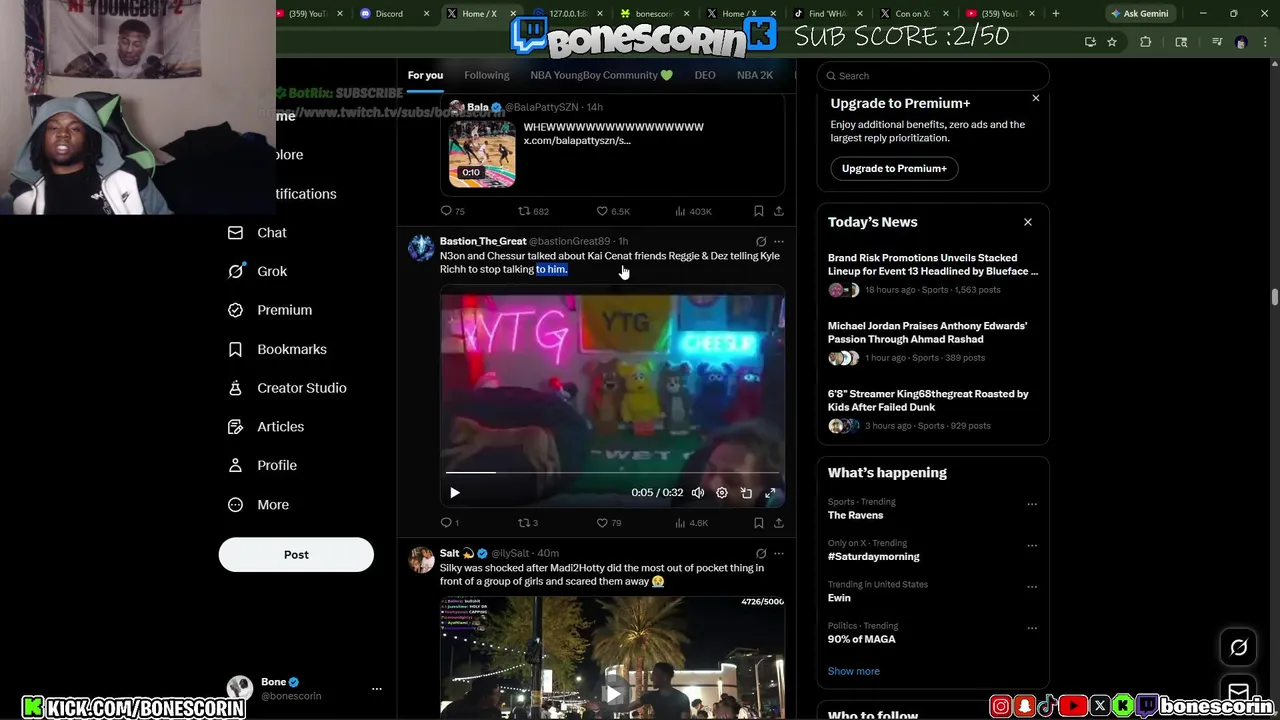Like the Bastion_The_Great post

tap(608, 523)
